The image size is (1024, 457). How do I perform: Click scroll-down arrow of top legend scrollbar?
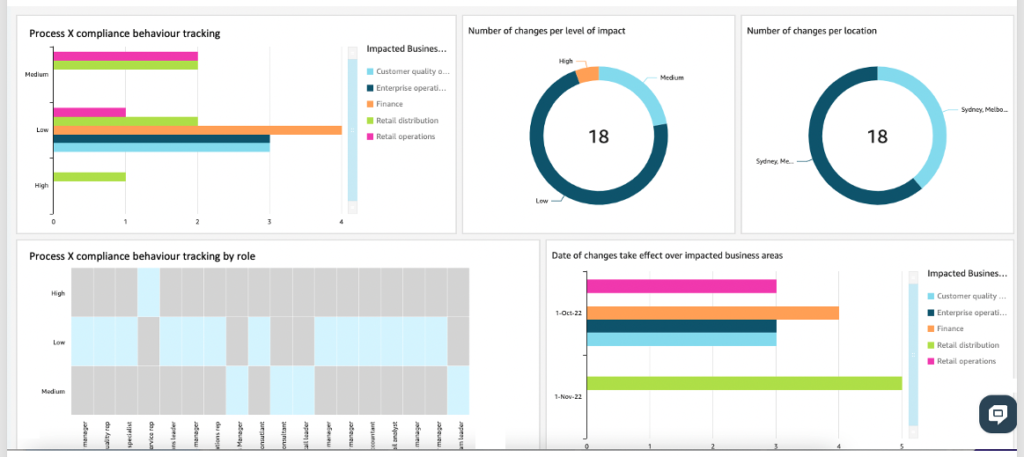click(x=353, y=207)
